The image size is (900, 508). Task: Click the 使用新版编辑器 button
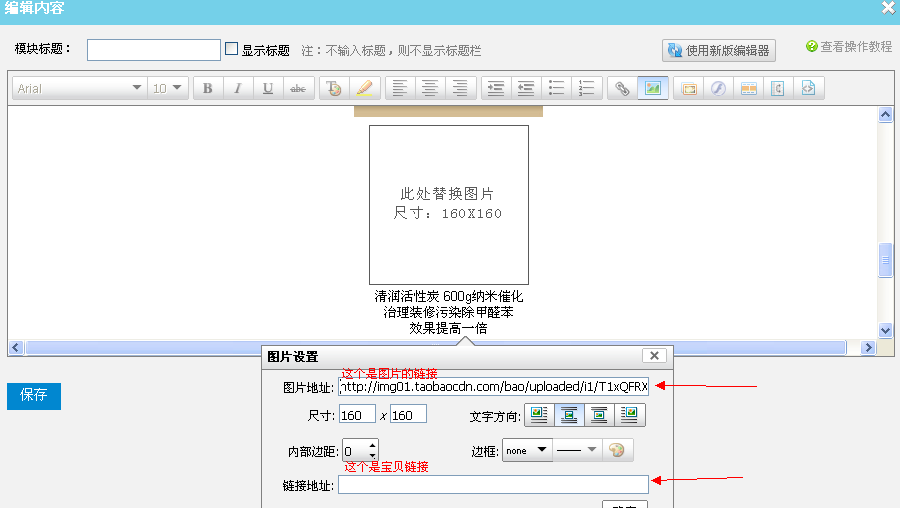[x=719, y=50]
